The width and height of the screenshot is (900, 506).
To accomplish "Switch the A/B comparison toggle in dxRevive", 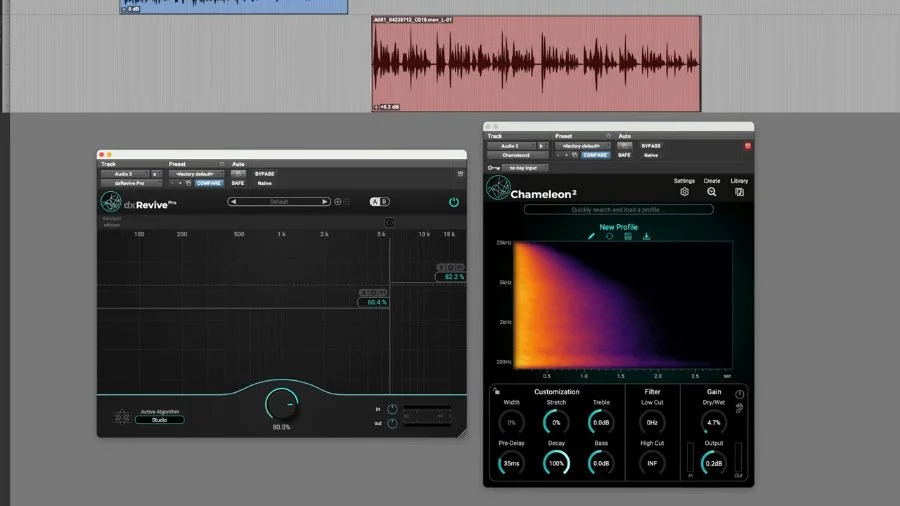I will pos(379,202).
